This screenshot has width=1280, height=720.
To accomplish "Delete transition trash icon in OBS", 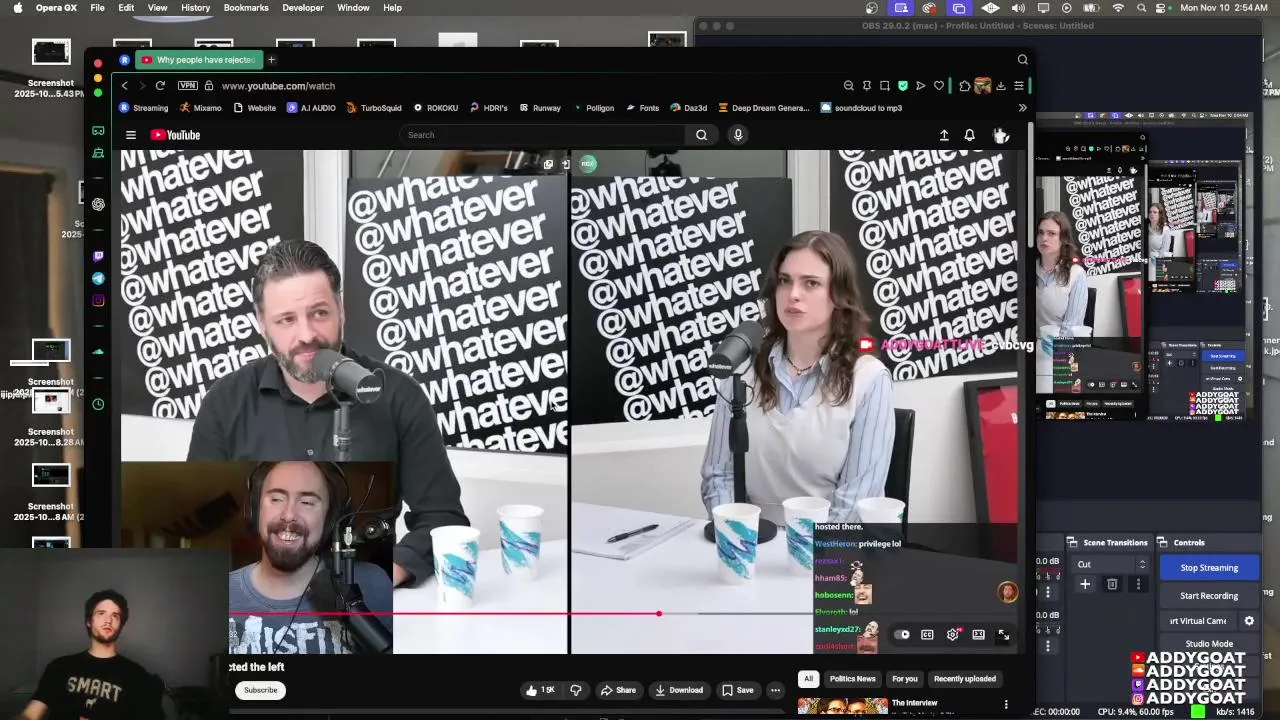I will point(1112,584).
